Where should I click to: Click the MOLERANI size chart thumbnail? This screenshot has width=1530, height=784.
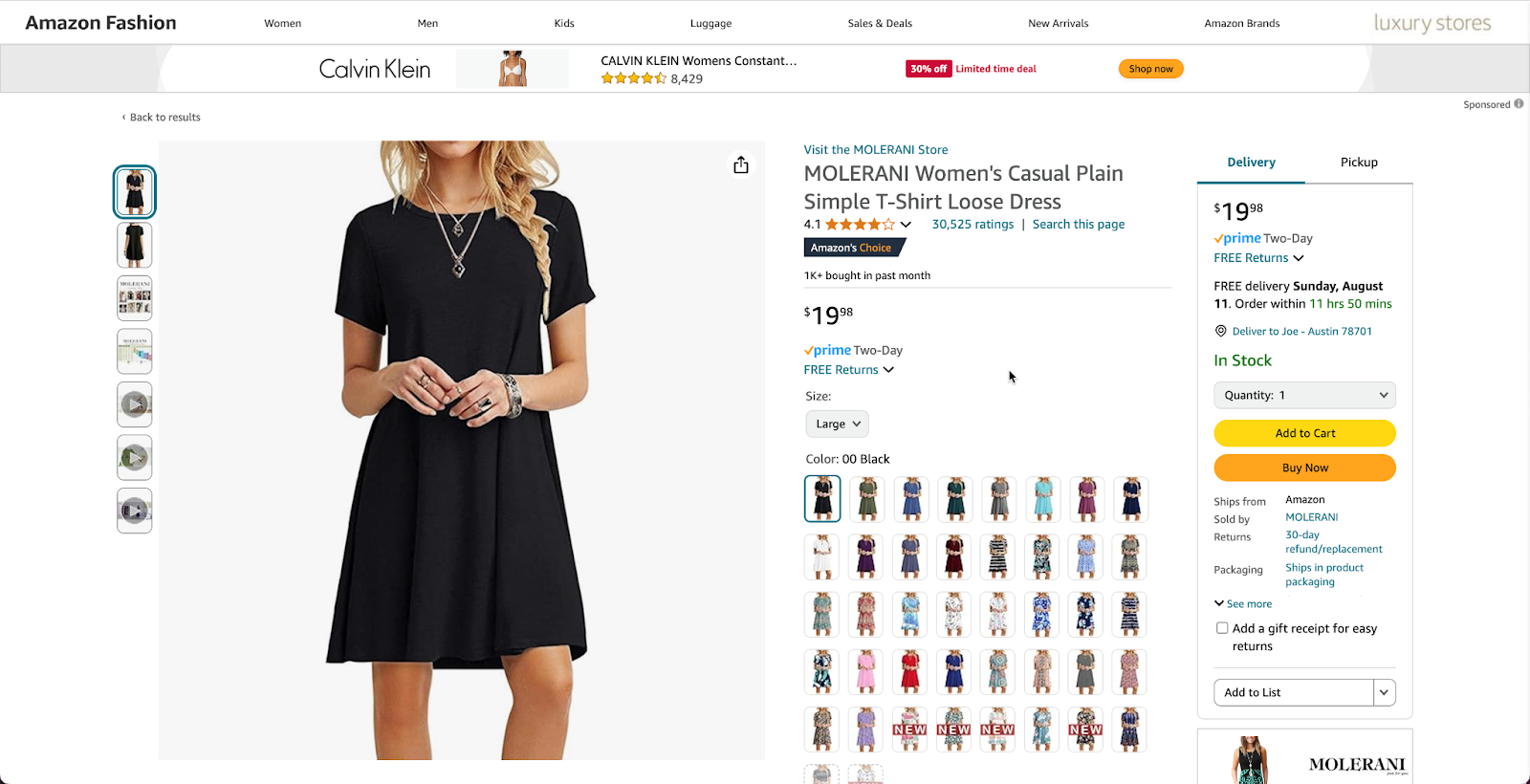pyautogui.click(x=134, y=351)
